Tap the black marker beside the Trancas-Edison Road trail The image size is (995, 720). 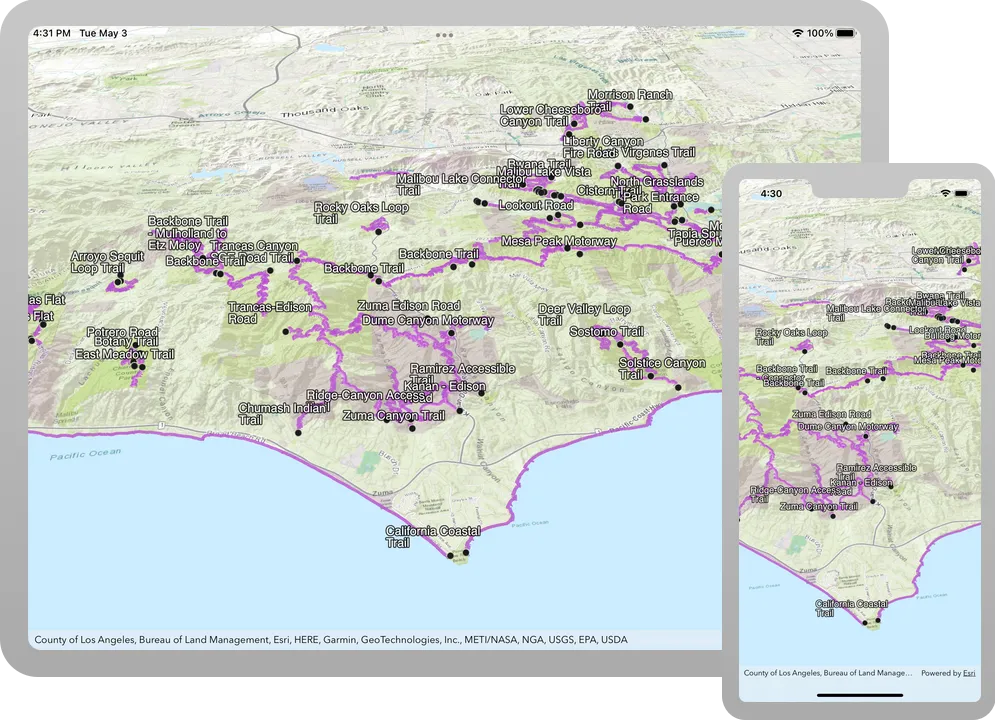[286, 331]
